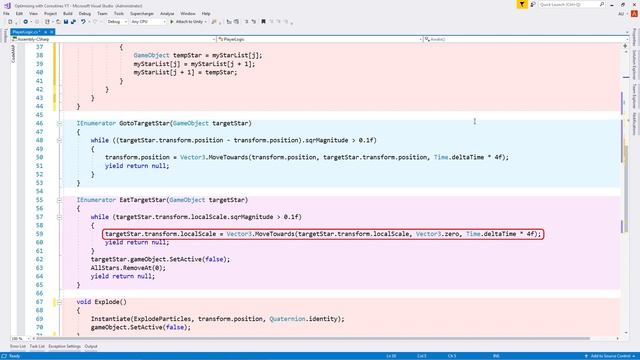Open the Any CPU platform dropdown
Screen dimensions: 640x360
[148, 22]
